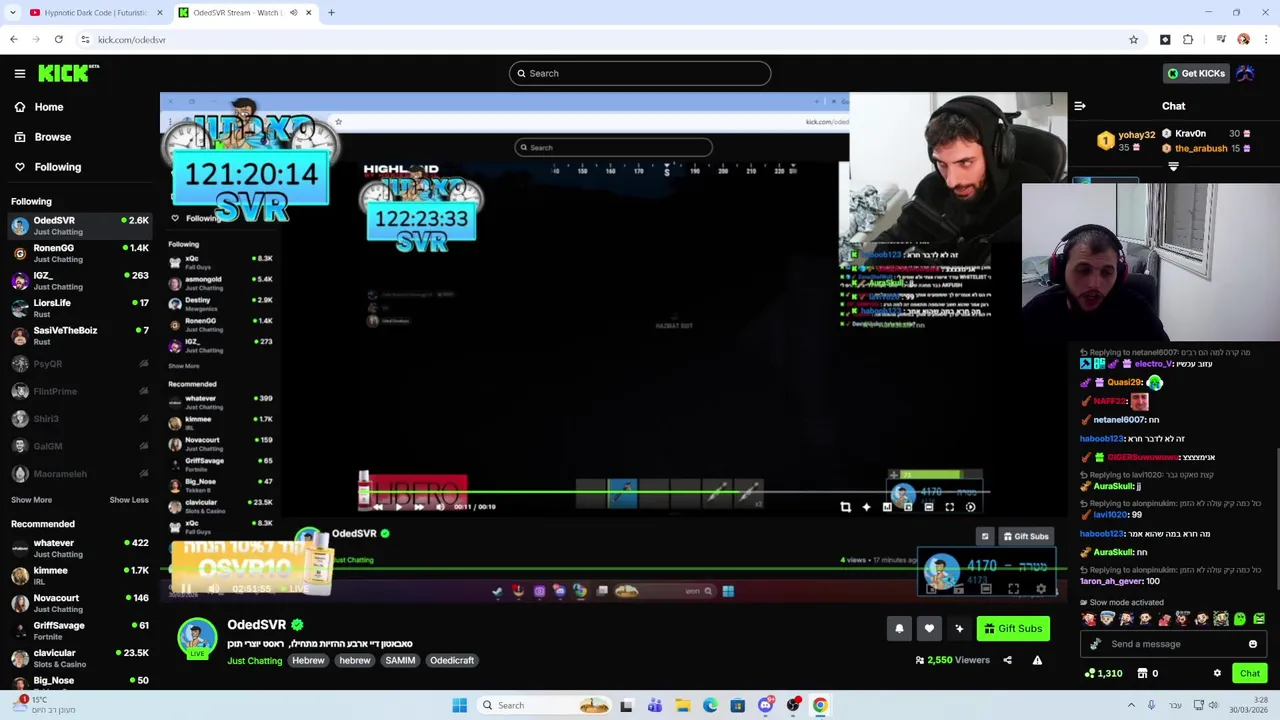This screenshot has width=1280, height=720.
Task: Open a new browser tab
Action: pyautogui.click(x=331, y=13)
